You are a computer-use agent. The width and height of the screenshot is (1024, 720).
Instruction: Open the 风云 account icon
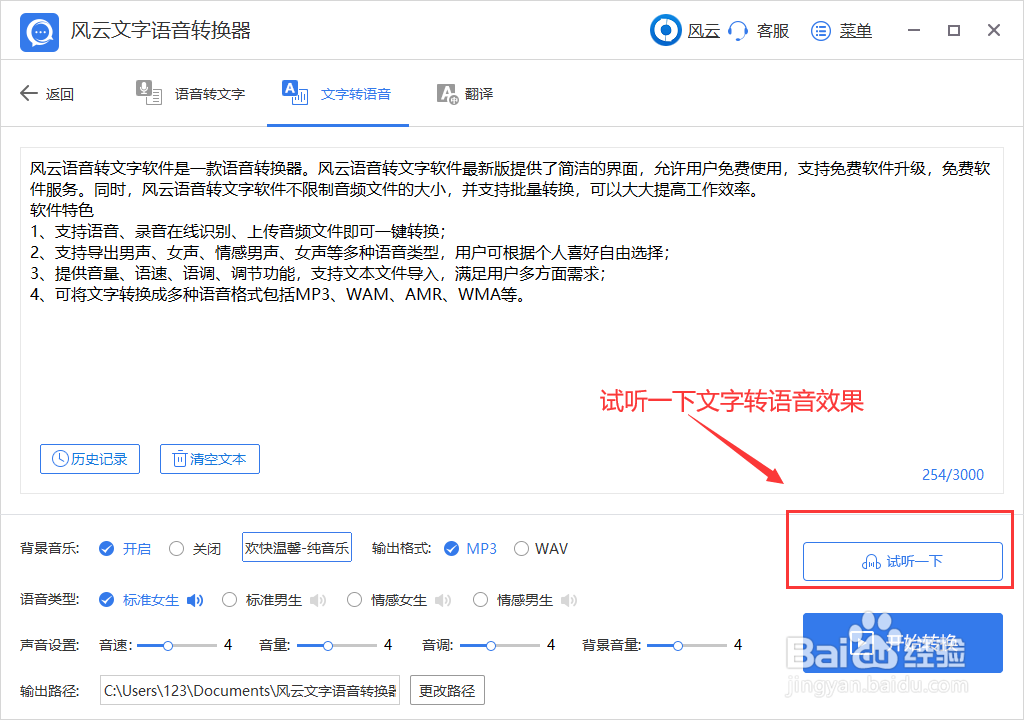point(665,30)
